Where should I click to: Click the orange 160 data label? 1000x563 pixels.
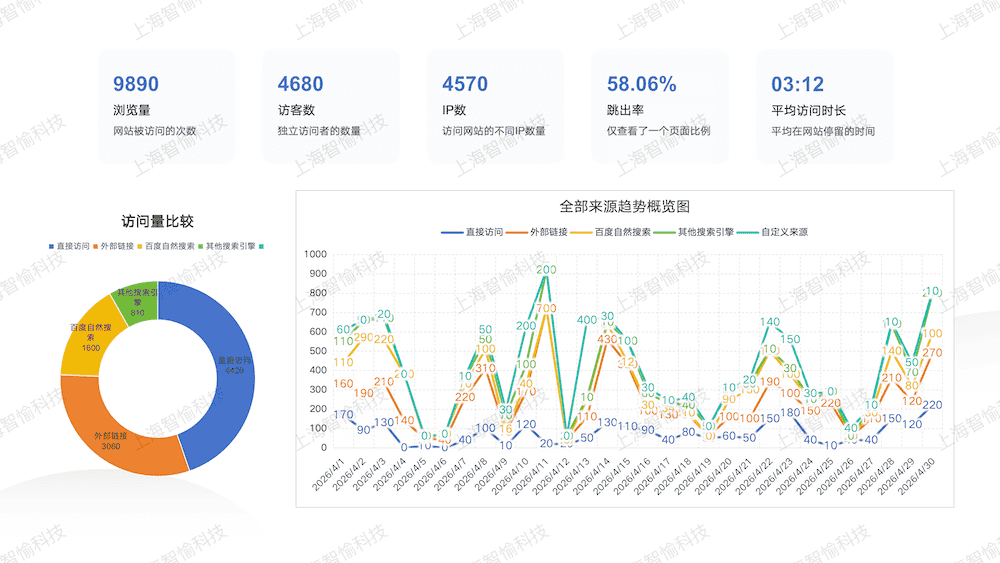343,384
